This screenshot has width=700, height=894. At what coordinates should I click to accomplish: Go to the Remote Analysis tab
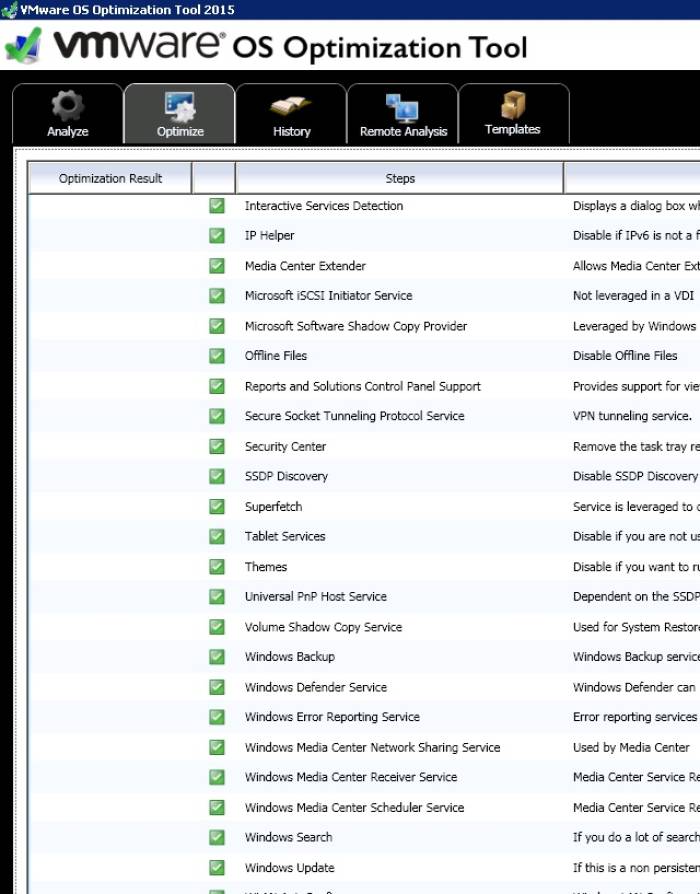click(x=403, y=113)
